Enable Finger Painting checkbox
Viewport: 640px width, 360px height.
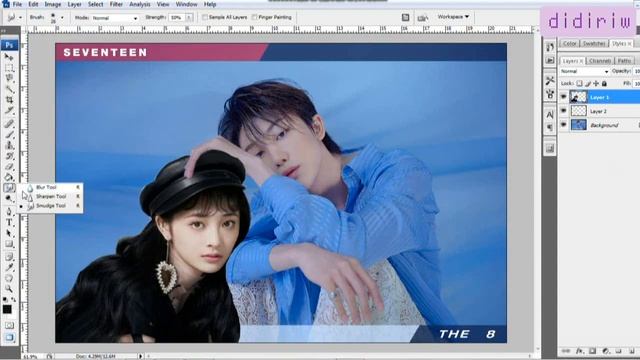click(x=255, y=17)
